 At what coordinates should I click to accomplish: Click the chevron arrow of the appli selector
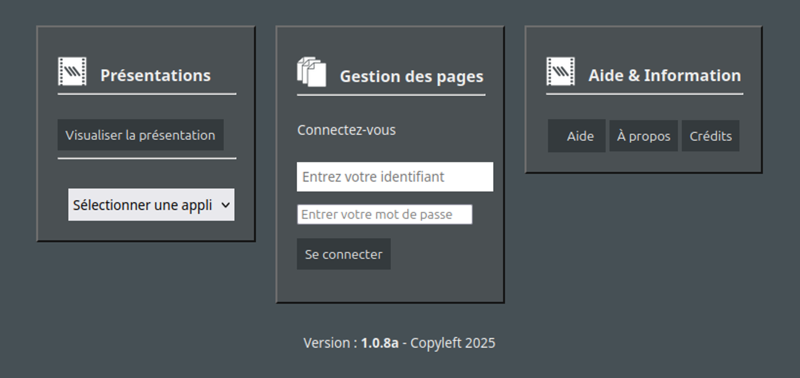tap(226, 205)
